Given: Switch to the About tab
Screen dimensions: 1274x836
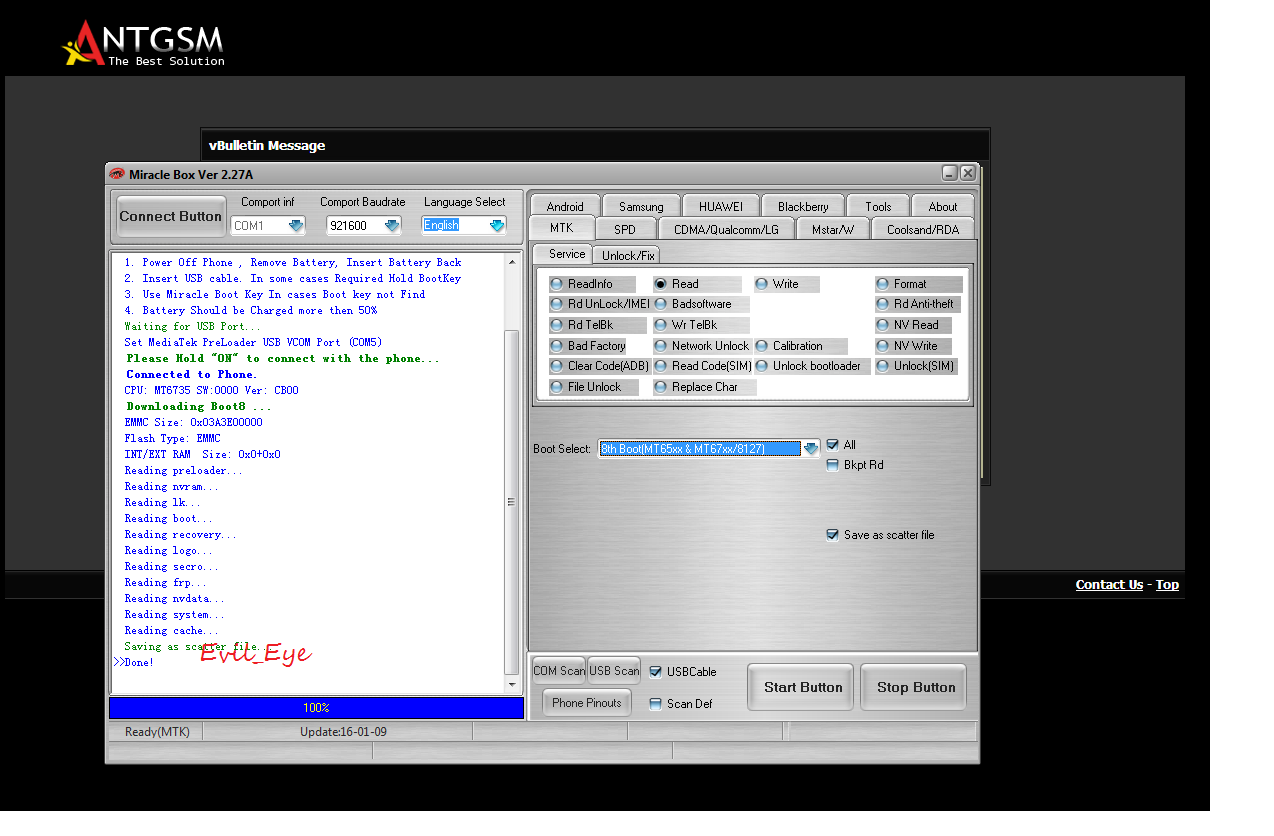Looking at the screenshot, I should (x=943, y=206).
